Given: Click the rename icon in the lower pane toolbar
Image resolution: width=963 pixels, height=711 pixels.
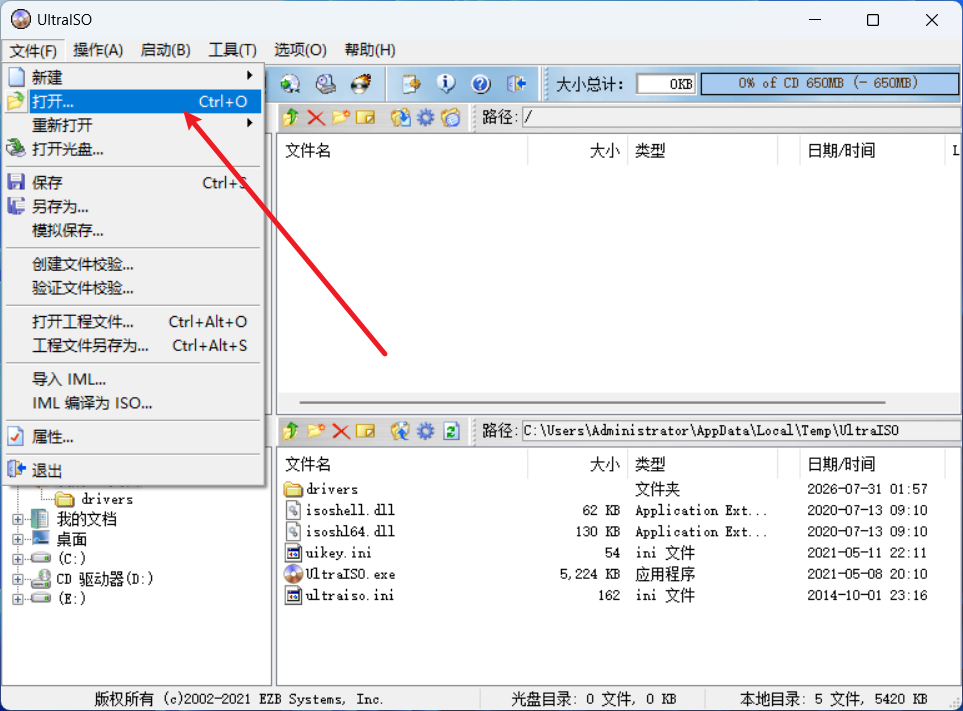Looking at the screenshot, I should [365, 431].
